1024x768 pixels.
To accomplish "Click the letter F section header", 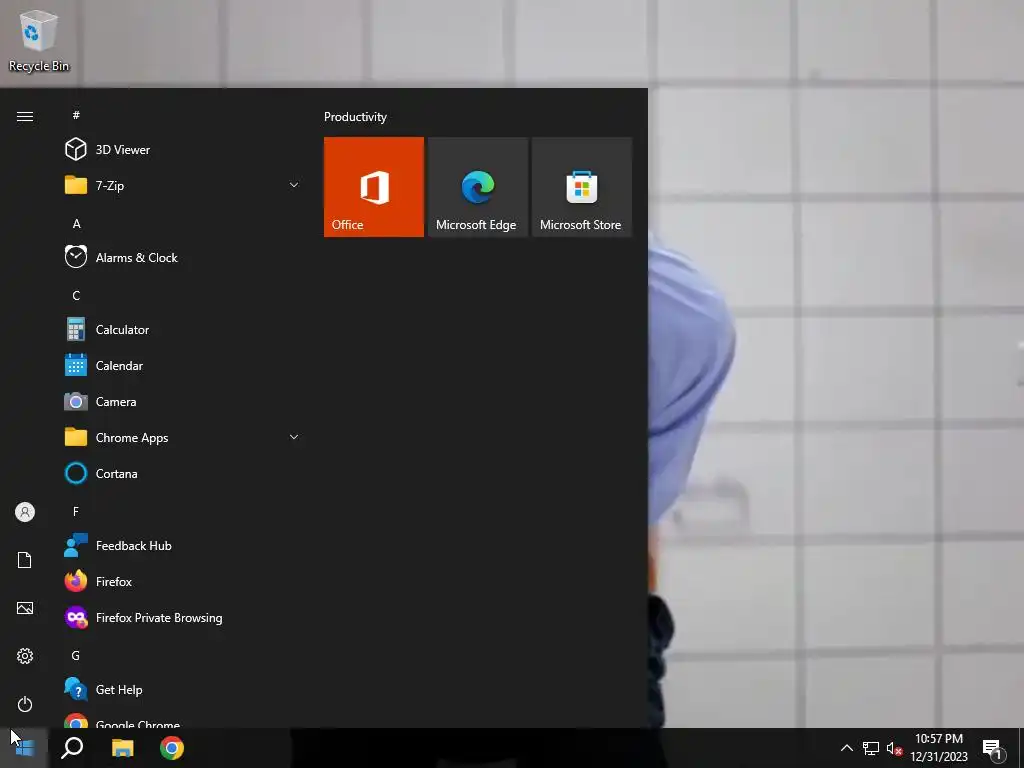I will [76, 511].
